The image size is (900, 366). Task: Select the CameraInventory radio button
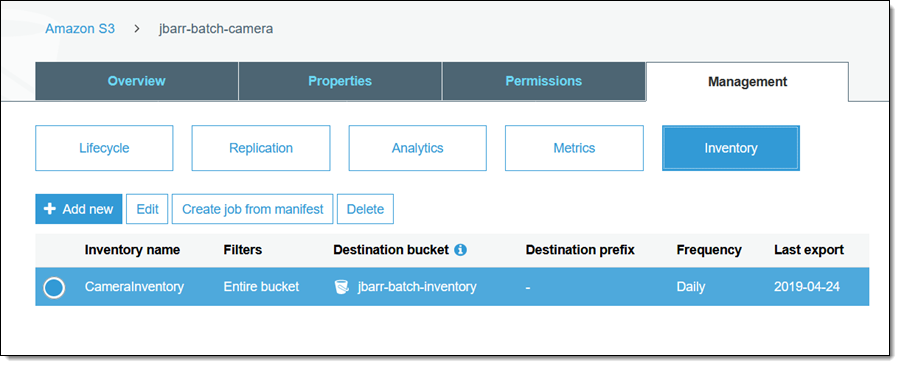tap(54, 287)
